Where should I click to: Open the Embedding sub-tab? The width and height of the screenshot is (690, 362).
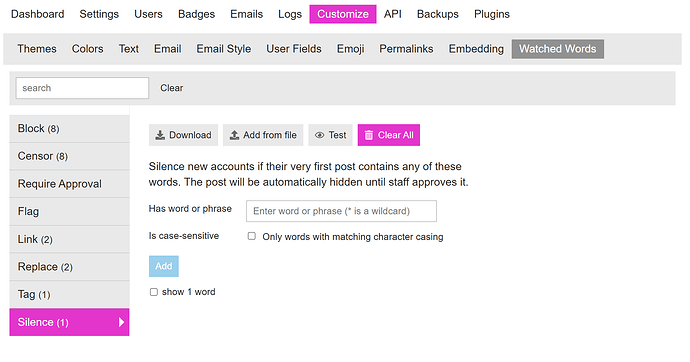476,49
